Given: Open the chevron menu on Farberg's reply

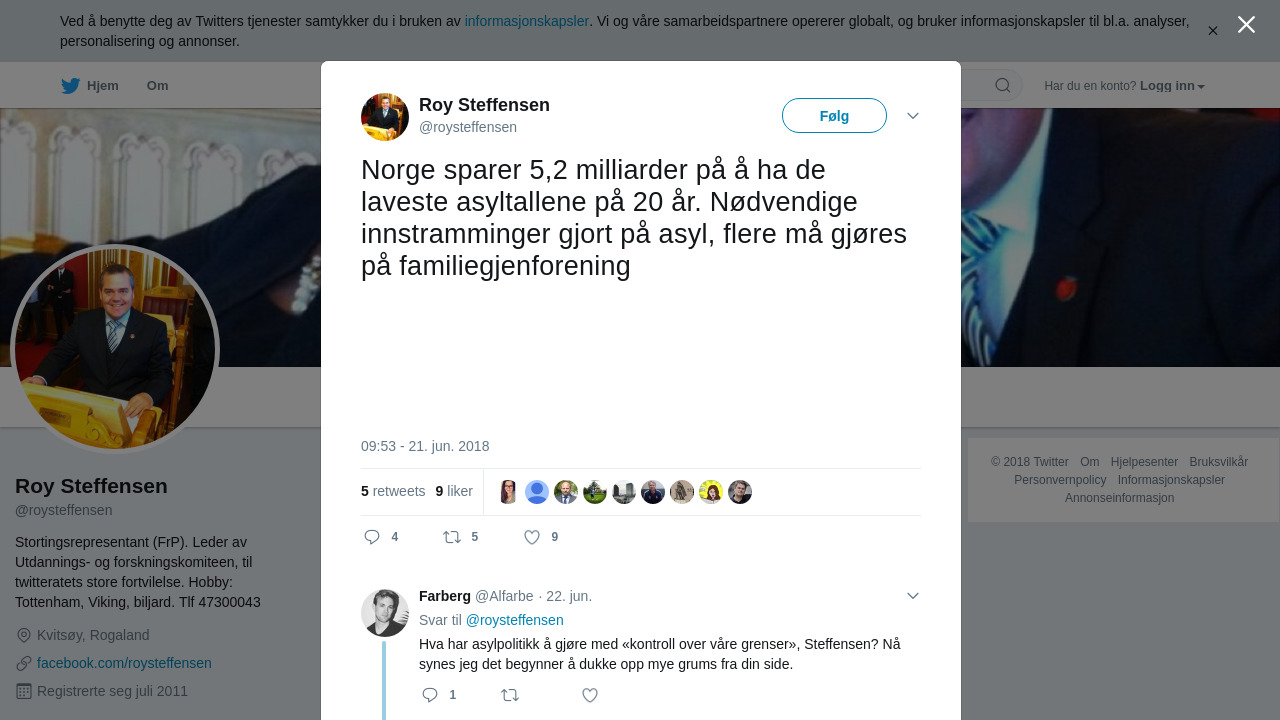Looking at the screenshot, I should click(x=913, y=596).
